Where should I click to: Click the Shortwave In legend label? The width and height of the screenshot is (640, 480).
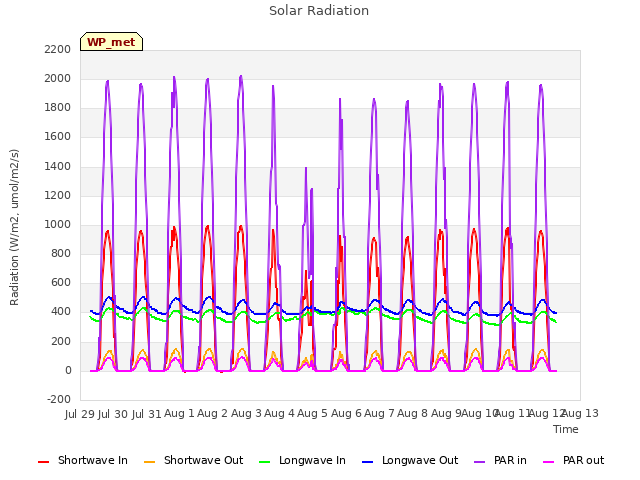[x=93, y=460]
